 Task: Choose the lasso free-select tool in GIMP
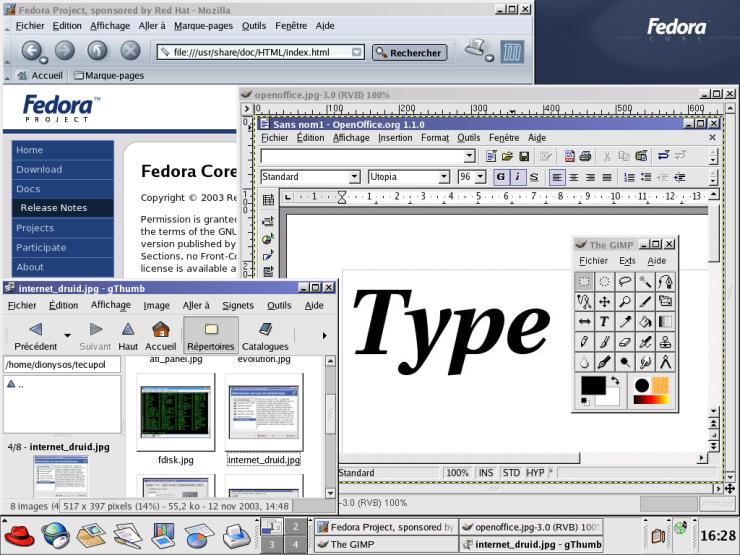625,282
